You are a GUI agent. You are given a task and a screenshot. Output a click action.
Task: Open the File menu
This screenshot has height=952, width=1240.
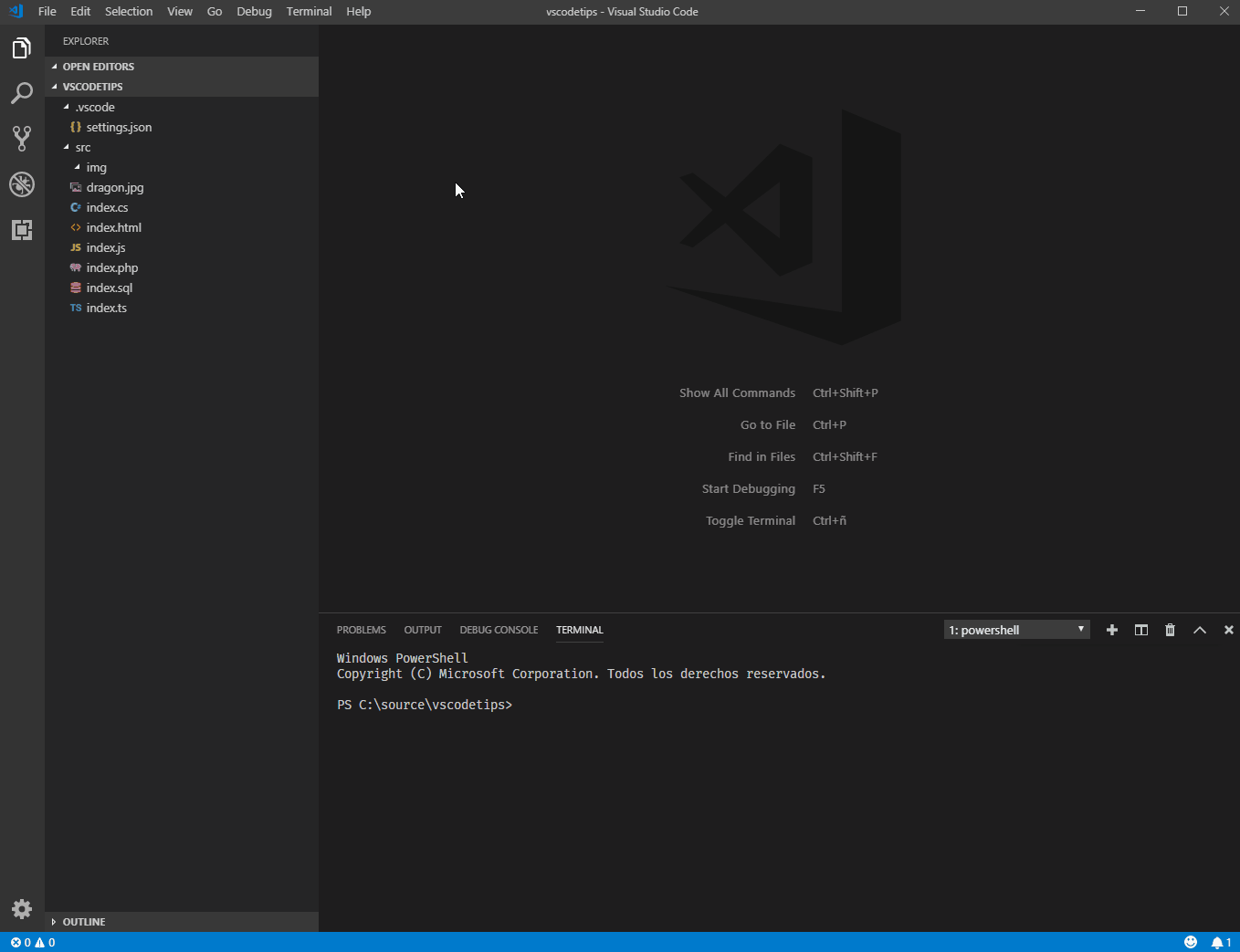(x=47, y=11)
